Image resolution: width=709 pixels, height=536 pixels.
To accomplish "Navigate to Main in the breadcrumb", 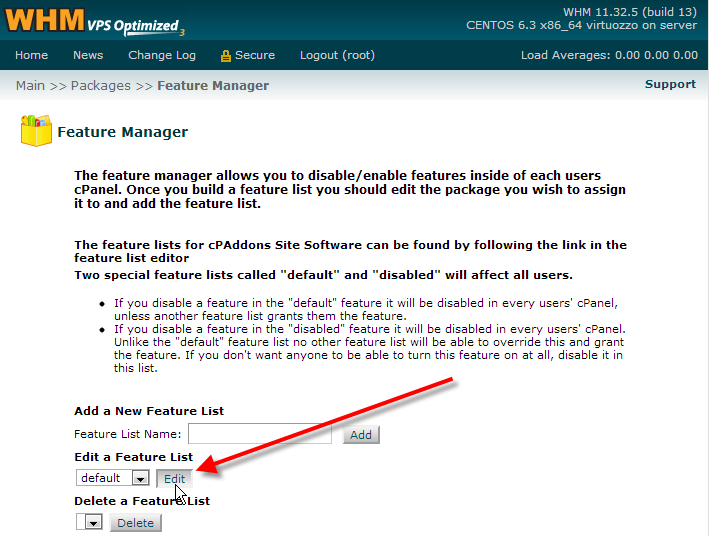I will tap(30, 85).
